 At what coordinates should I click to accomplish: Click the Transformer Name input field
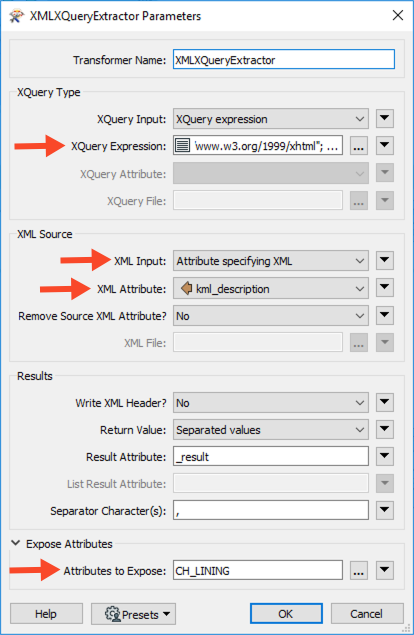pyautogui.click(x=284, y=60)
